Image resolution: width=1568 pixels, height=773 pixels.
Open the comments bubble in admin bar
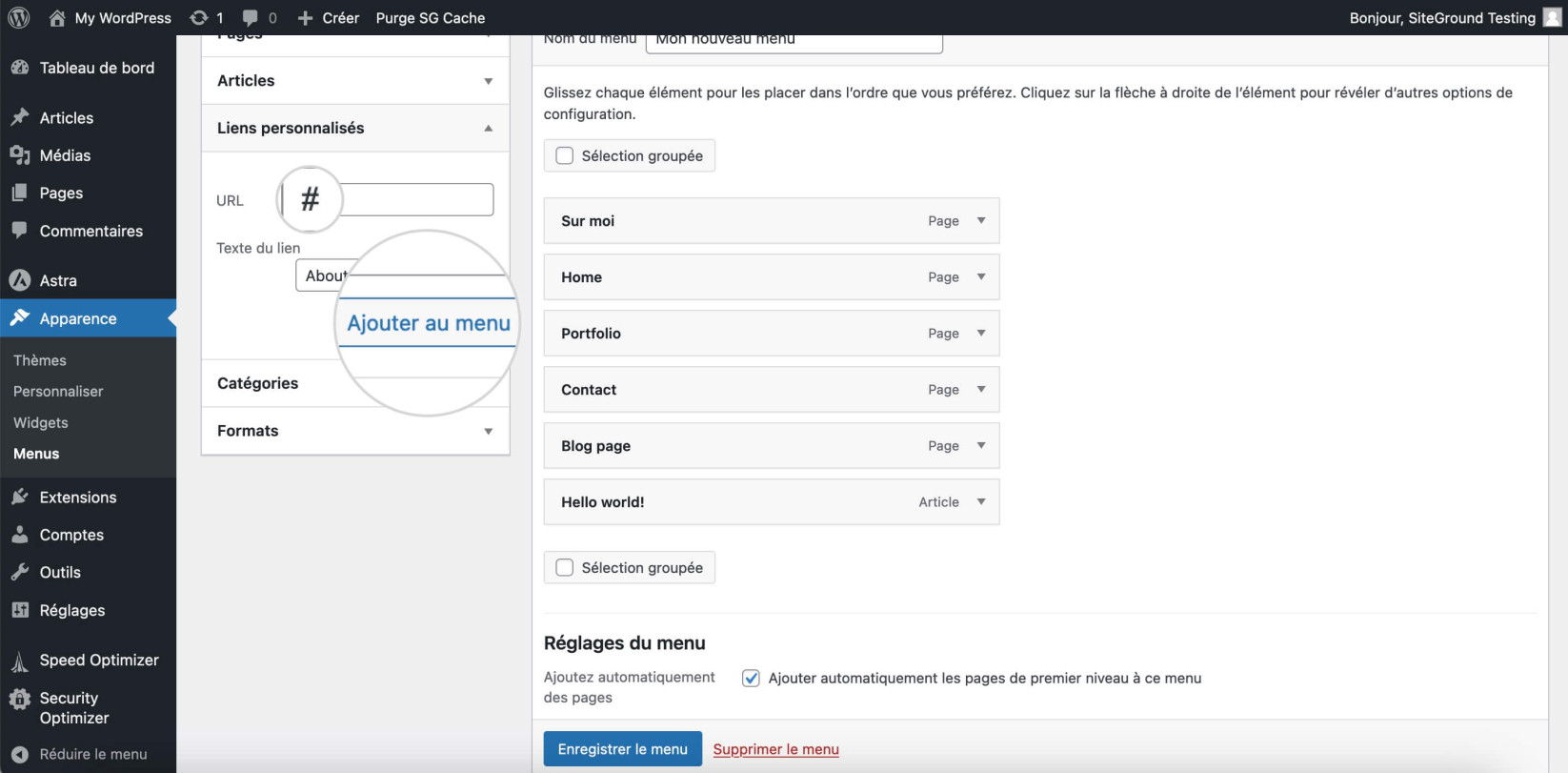[251, 17]
